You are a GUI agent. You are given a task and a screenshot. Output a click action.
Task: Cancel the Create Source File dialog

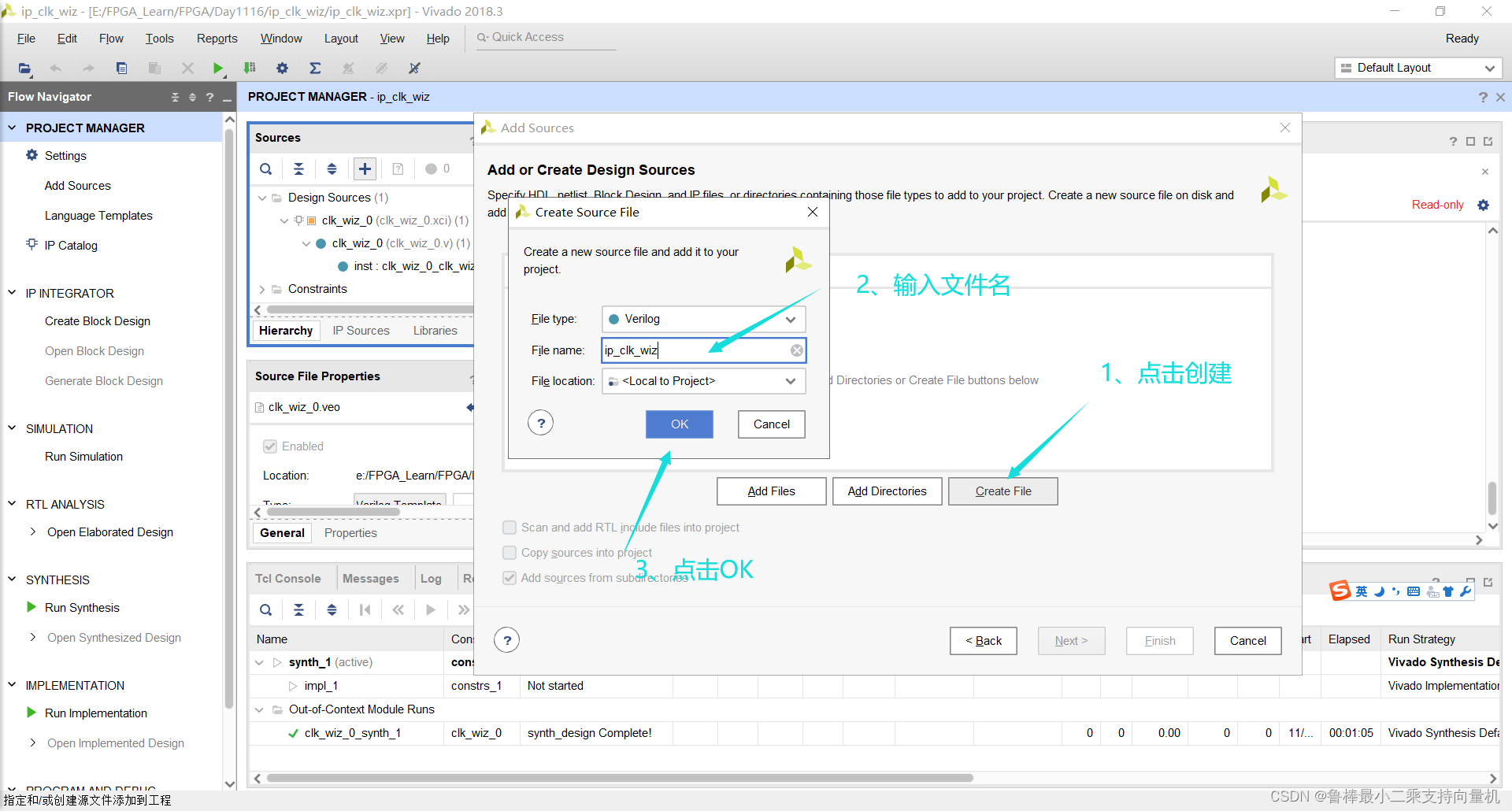[x=771, y=424]
